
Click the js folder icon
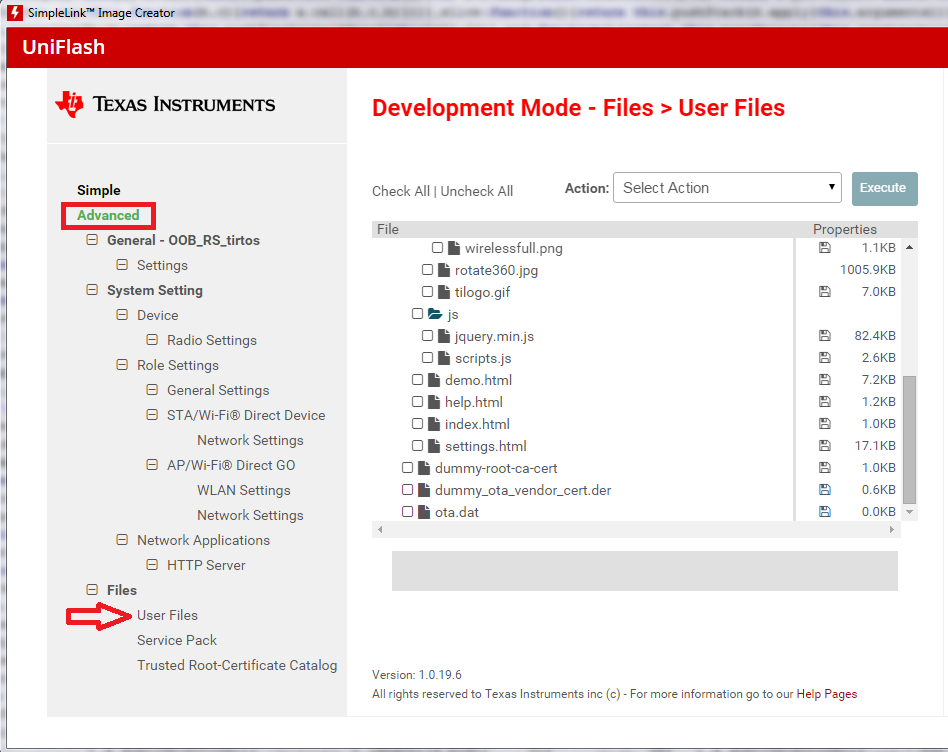pyautogui.click(x=435, y=314)
